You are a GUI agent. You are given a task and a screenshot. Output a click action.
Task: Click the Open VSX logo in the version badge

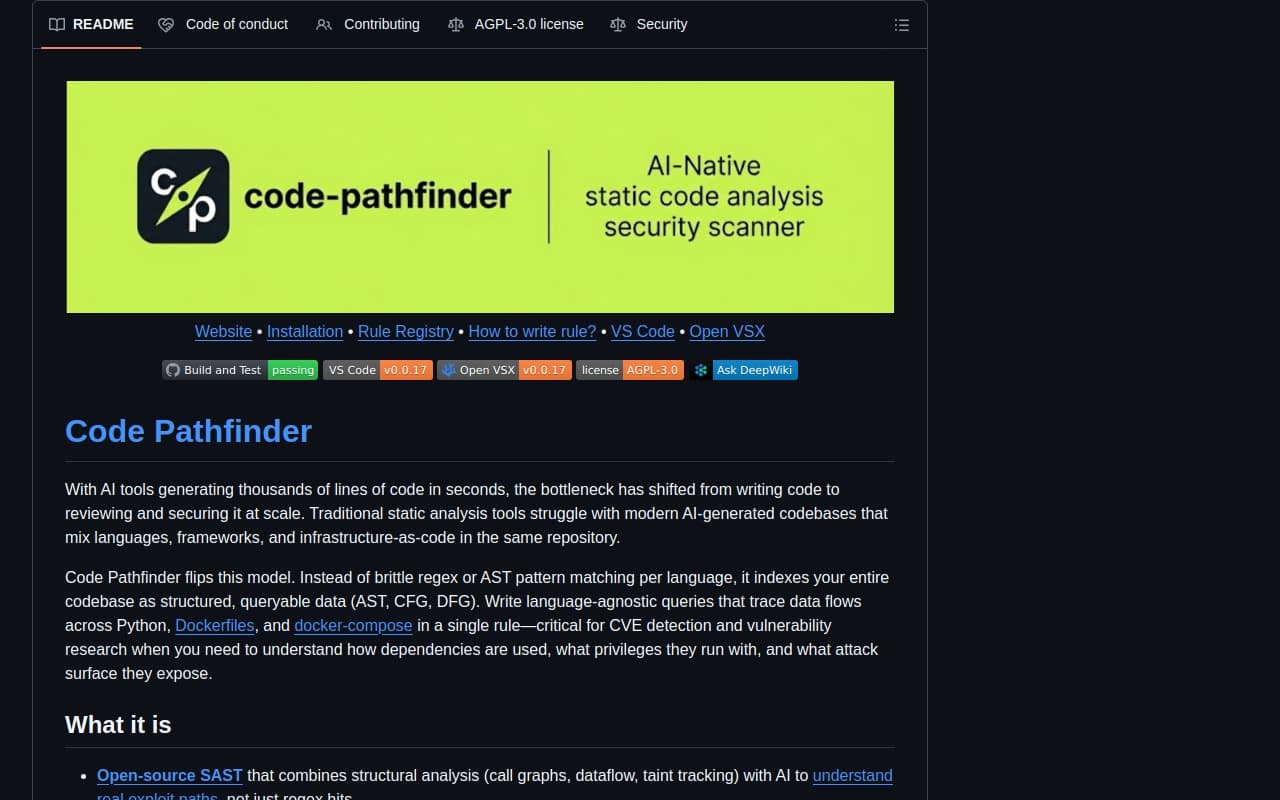pyautogui.click(x=448, y=369)
